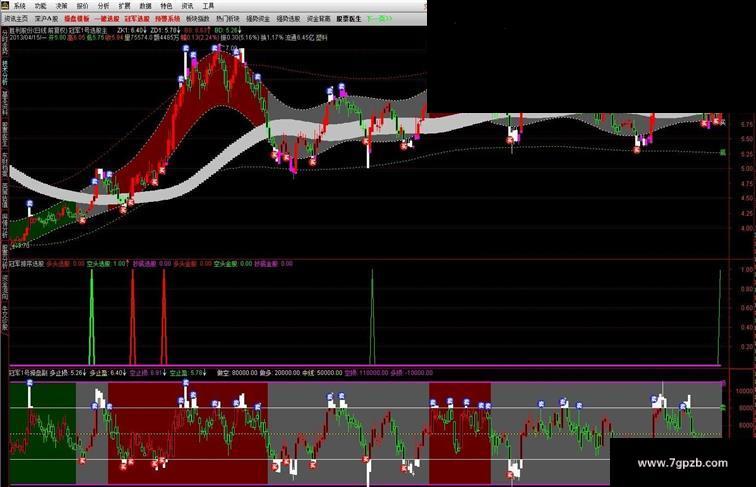Click the 一键选股 toolbar button
This screenshot has width=756, height=487.
(107, 19)
